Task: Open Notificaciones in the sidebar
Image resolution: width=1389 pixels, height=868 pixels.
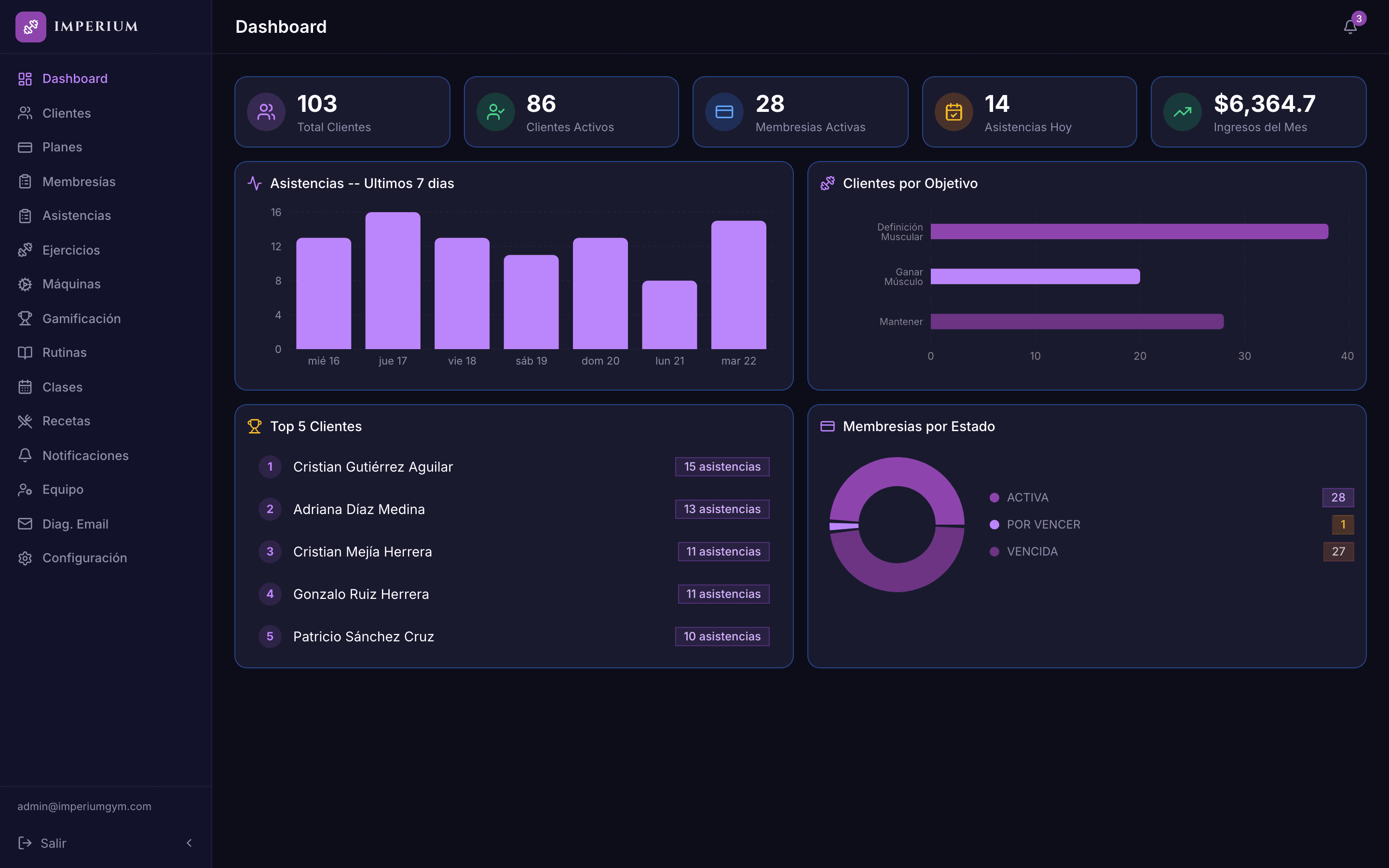Action: tap(106, 455)
